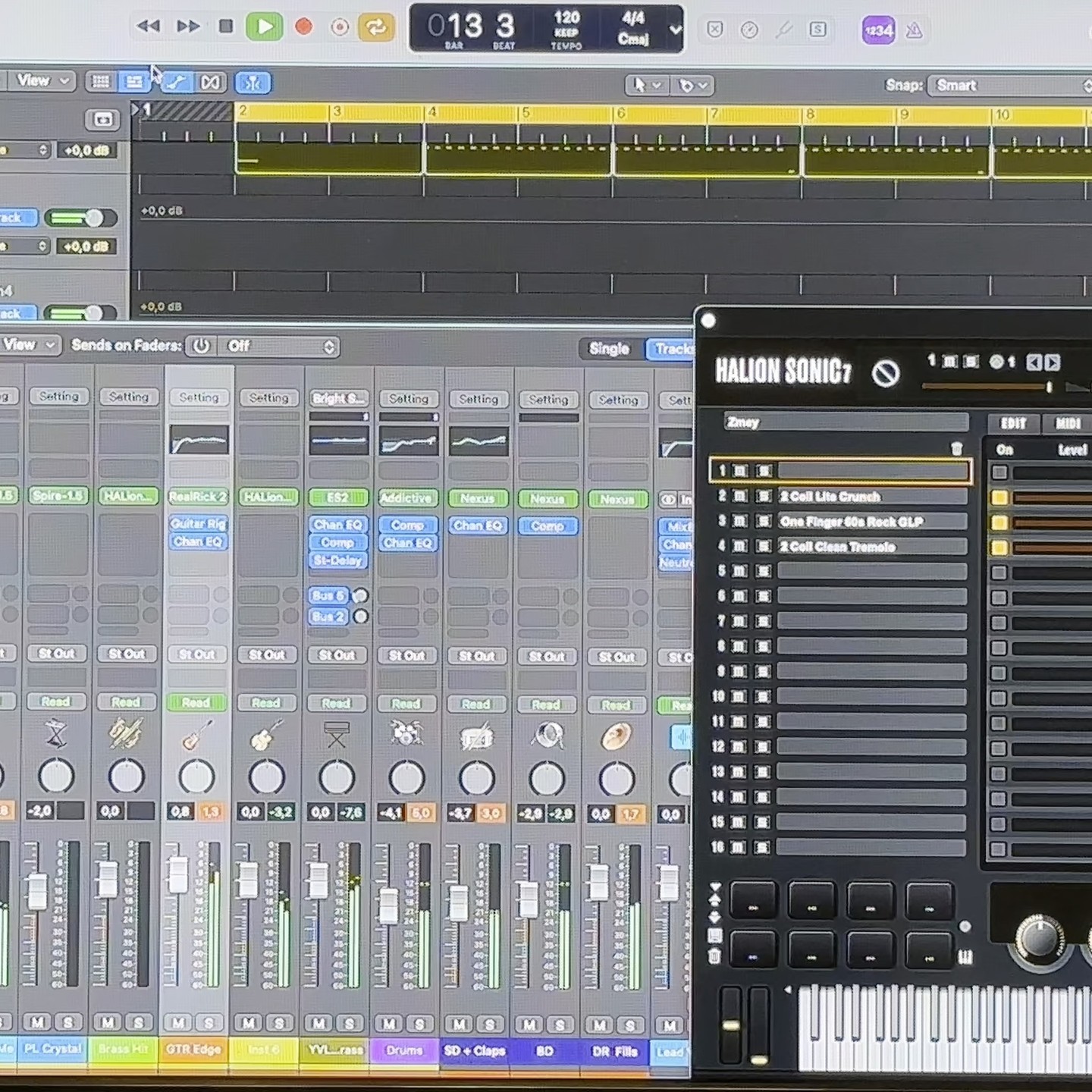Open the RealRick 2 instrument slot
The width and height of the screenshot is (1092, 1092).
point(199,497)
